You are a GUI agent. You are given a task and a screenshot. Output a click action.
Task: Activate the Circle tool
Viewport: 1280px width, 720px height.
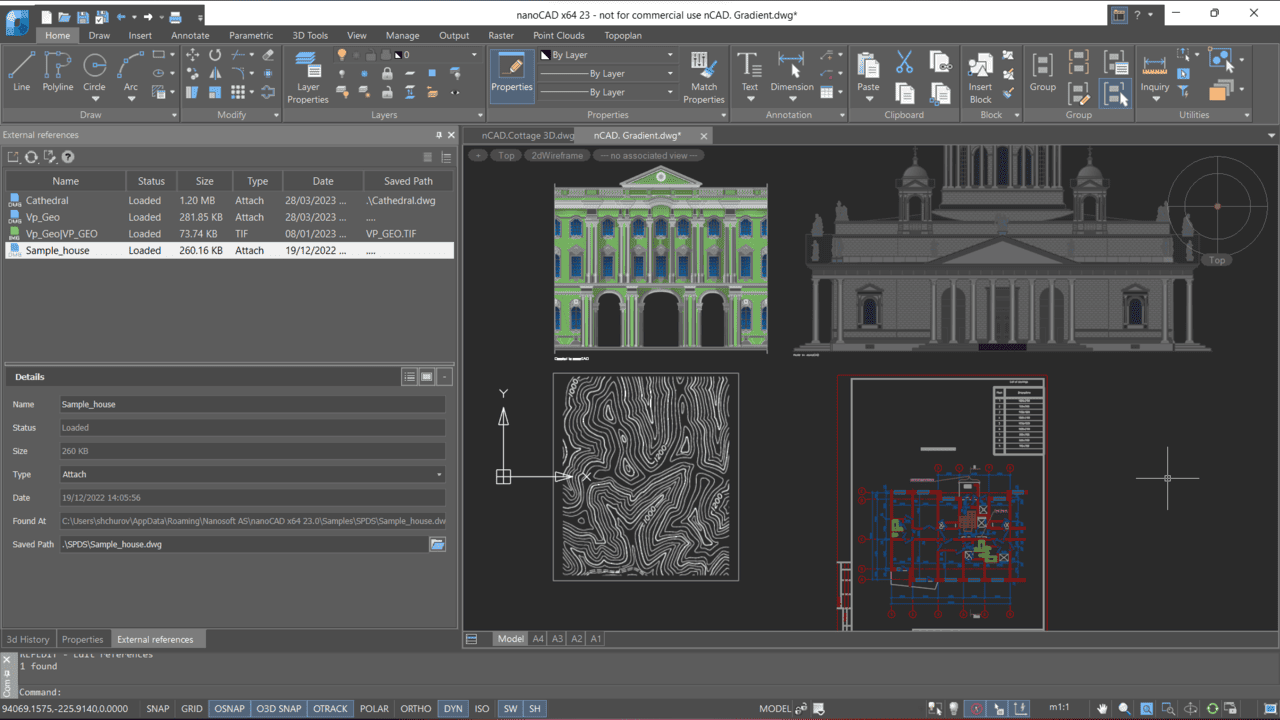pos(94,70)
